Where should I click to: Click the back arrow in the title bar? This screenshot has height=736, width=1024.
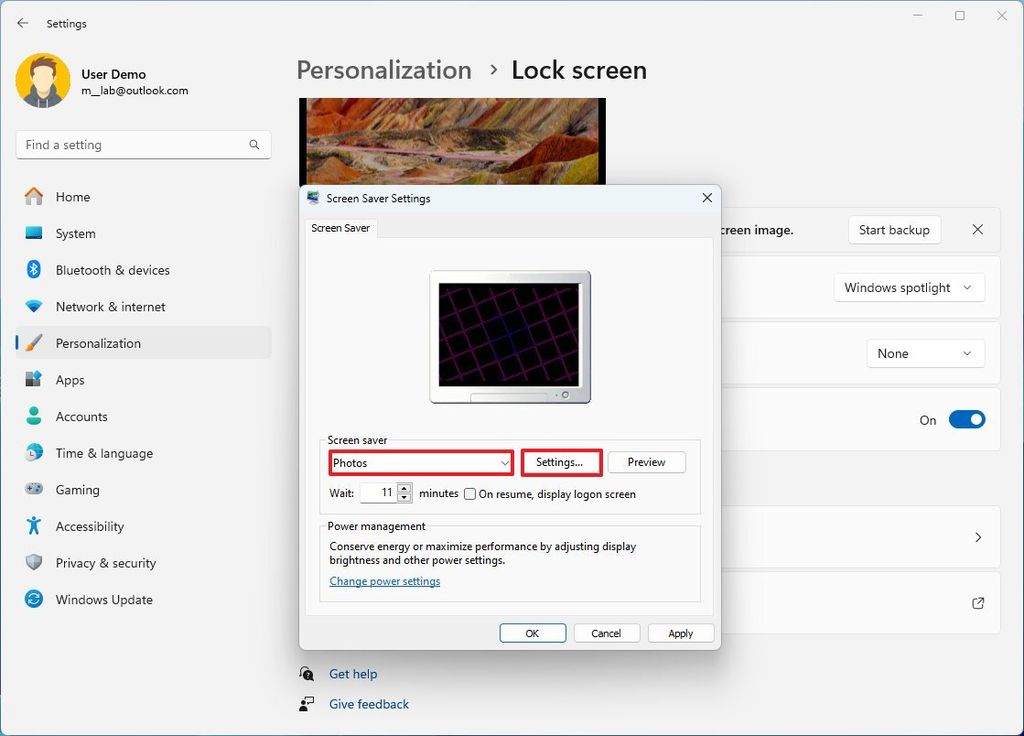pos(22,23)
